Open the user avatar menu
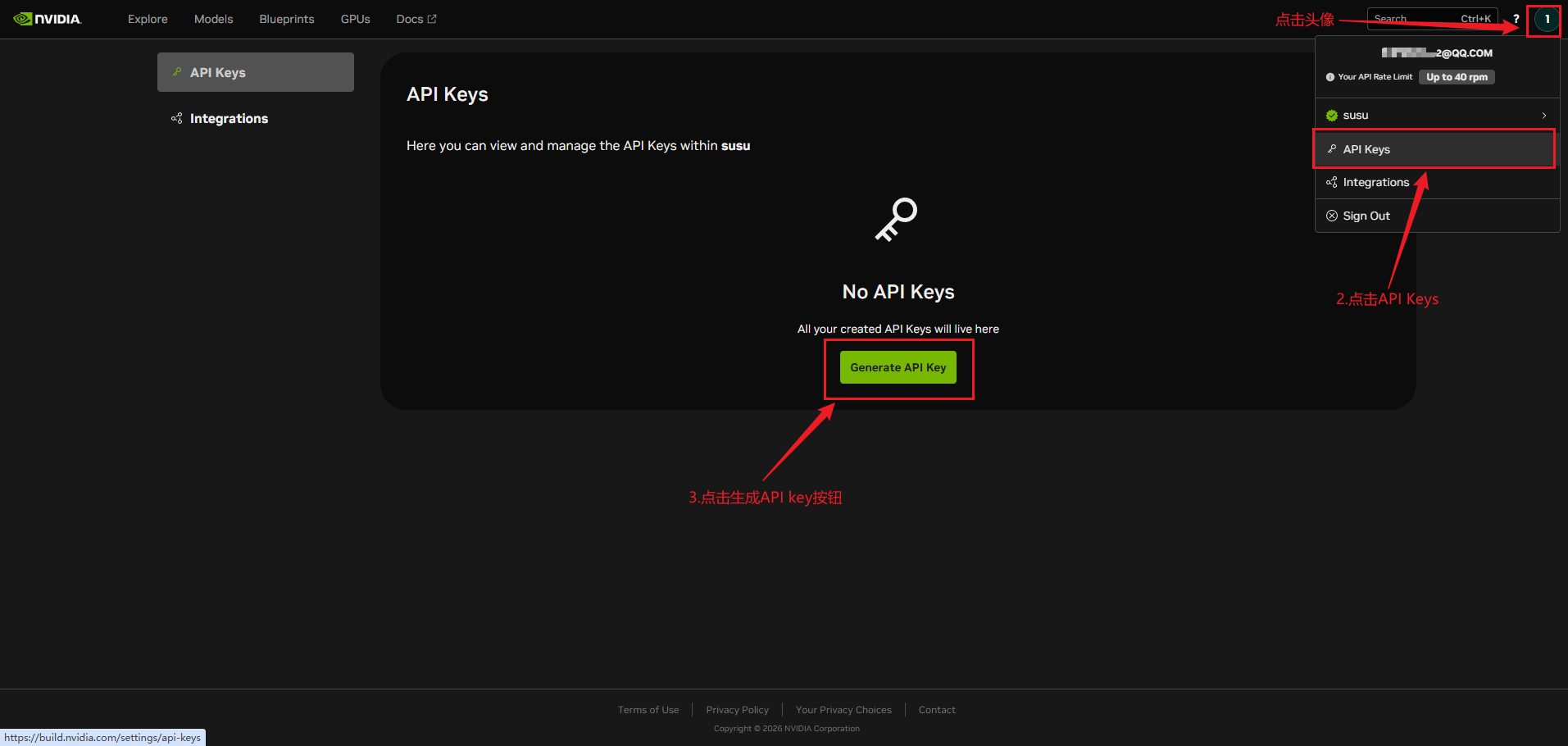Screen dimensions: 1568x746 coord(1546,19)
